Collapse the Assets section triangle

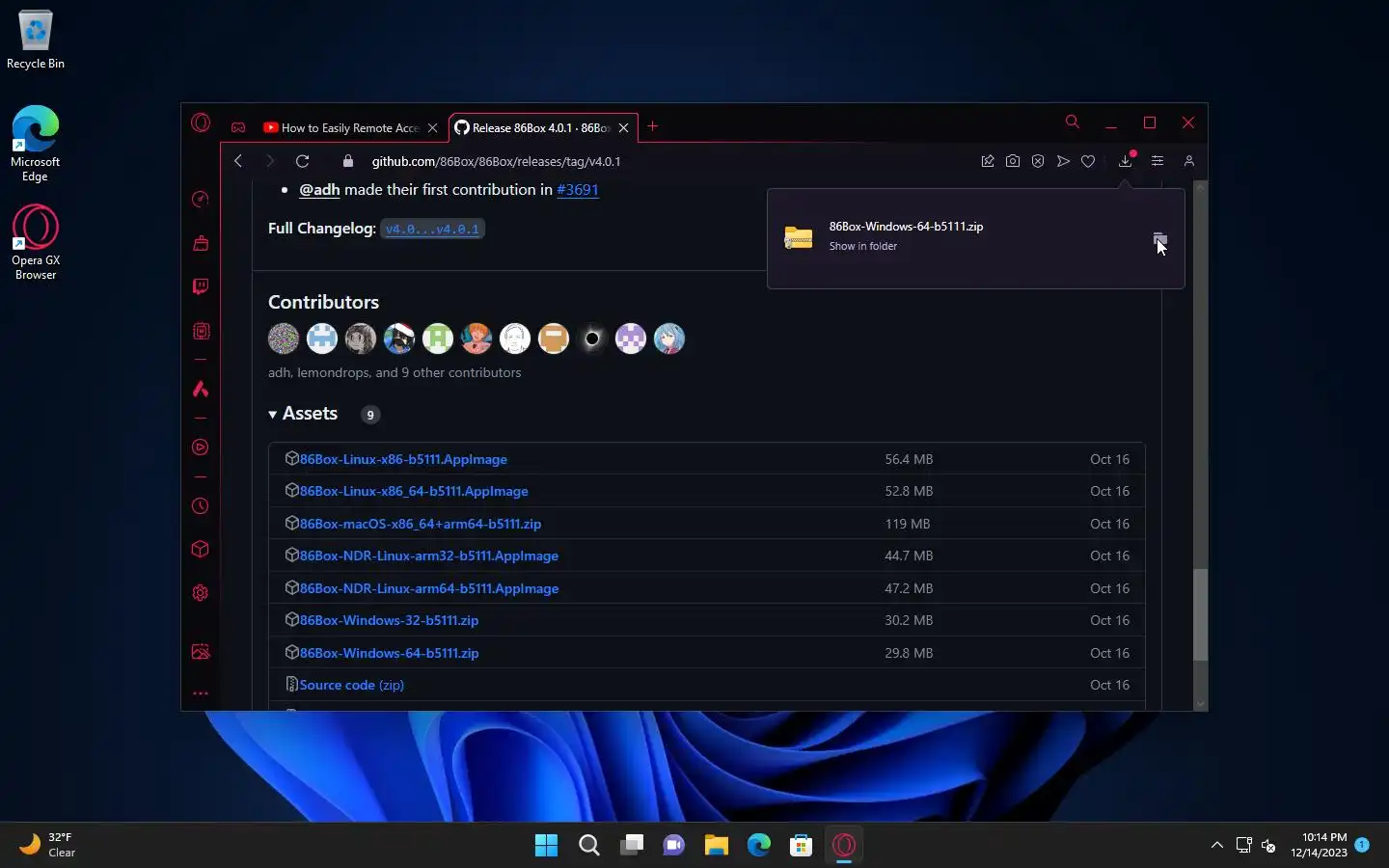coord(273,415)
